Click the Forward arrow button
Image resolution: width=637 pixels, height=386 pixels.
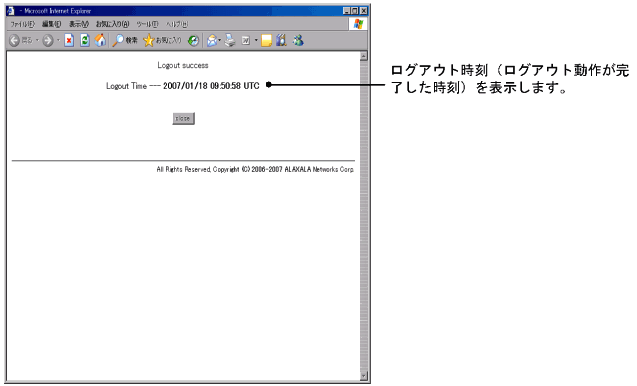pos(48,40)
